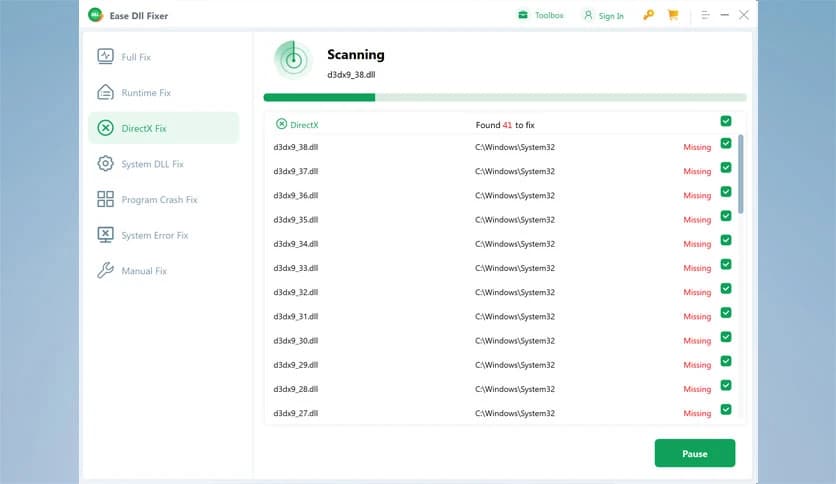This screenshot has width=836, height=484.
Task: Uncheck the d3dx9_30.dll checkbox
Action: [x=726, y=337]
